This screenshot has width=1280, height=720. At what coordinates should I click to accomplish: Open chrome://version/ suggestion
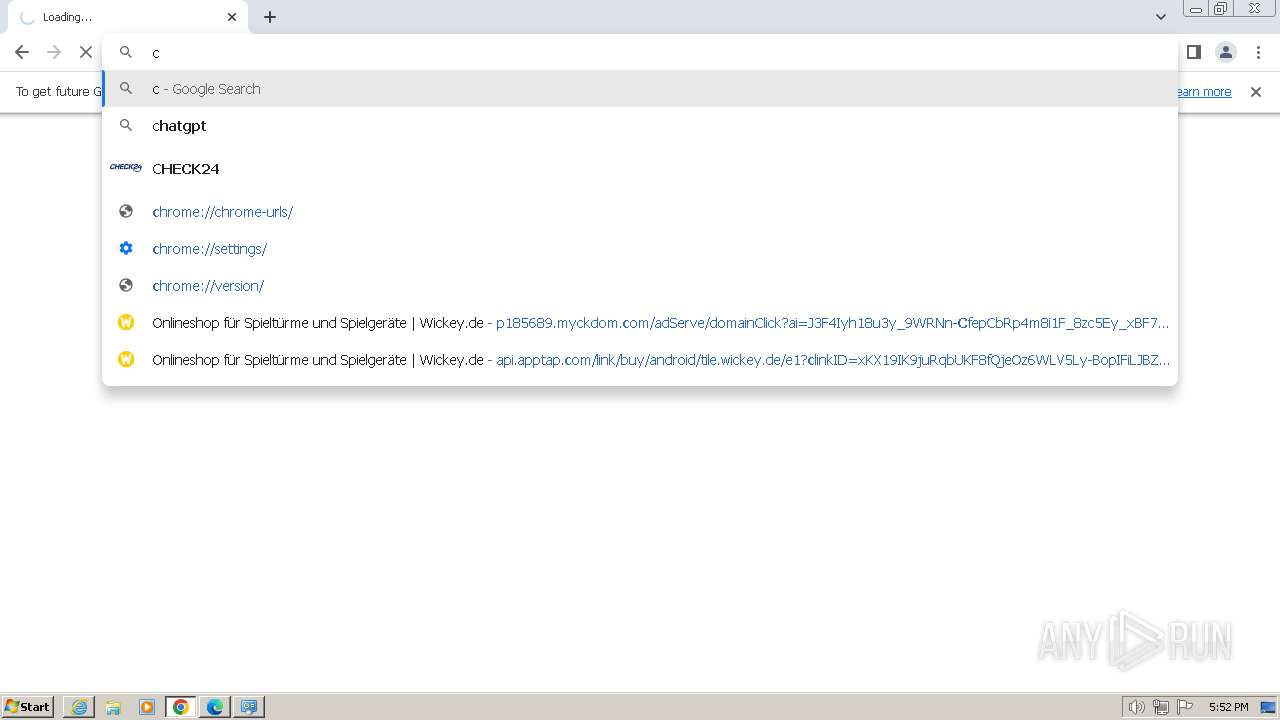(640, 286)
